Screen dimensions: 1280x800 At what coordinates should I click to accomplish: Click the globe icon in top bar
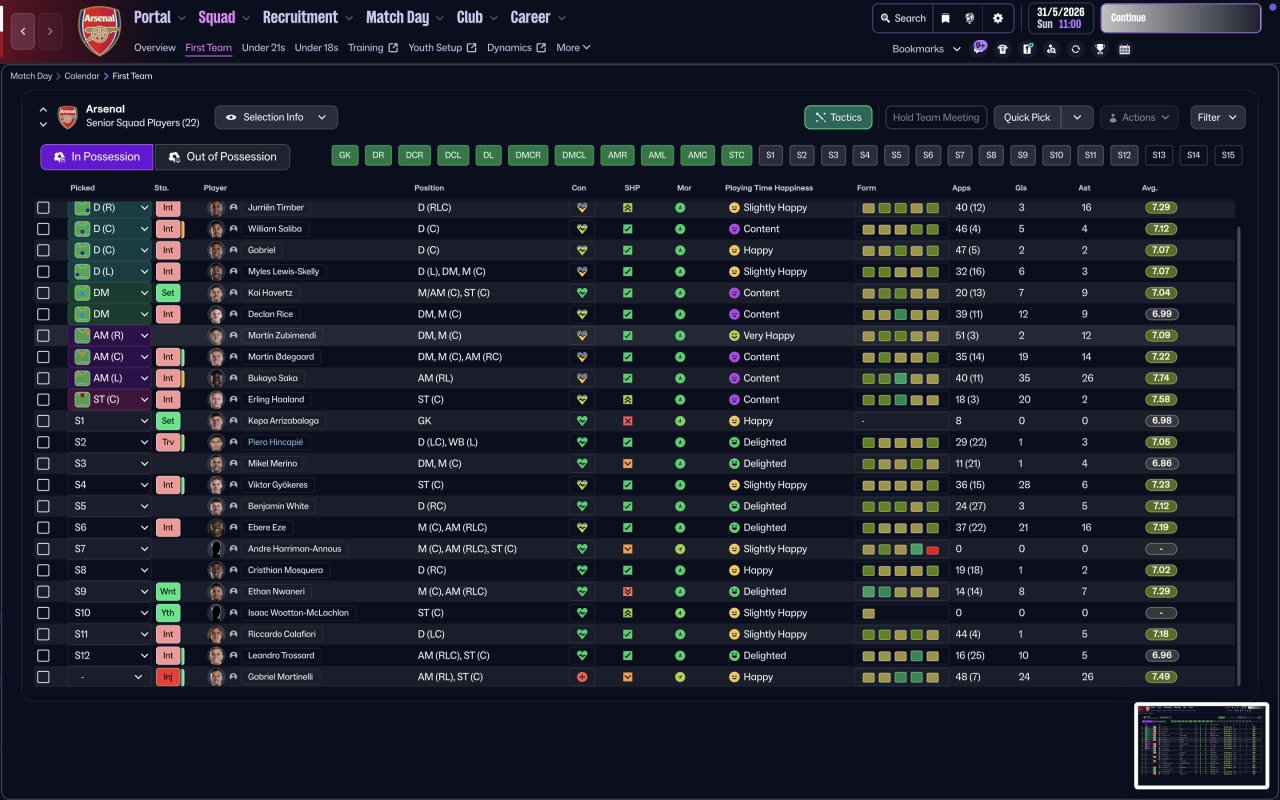(x=970, y=18)
